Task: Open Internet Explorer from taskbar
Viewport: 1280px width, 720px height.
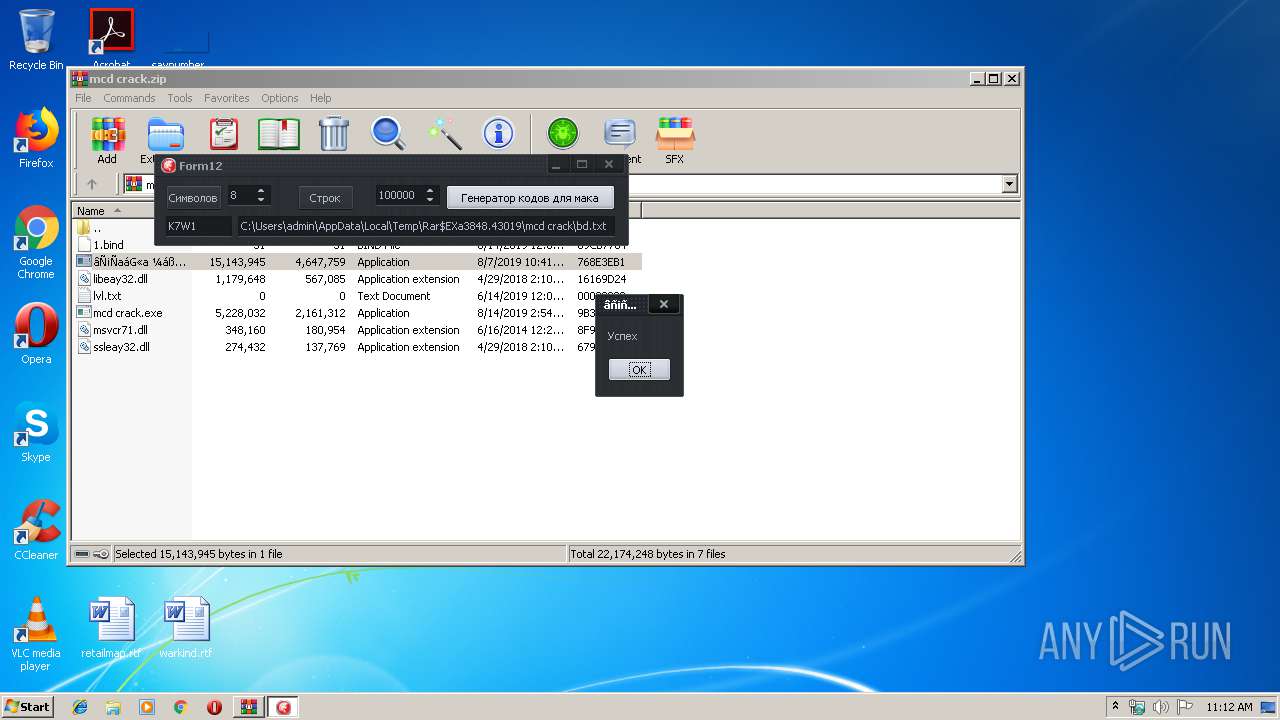Action: 80,707
